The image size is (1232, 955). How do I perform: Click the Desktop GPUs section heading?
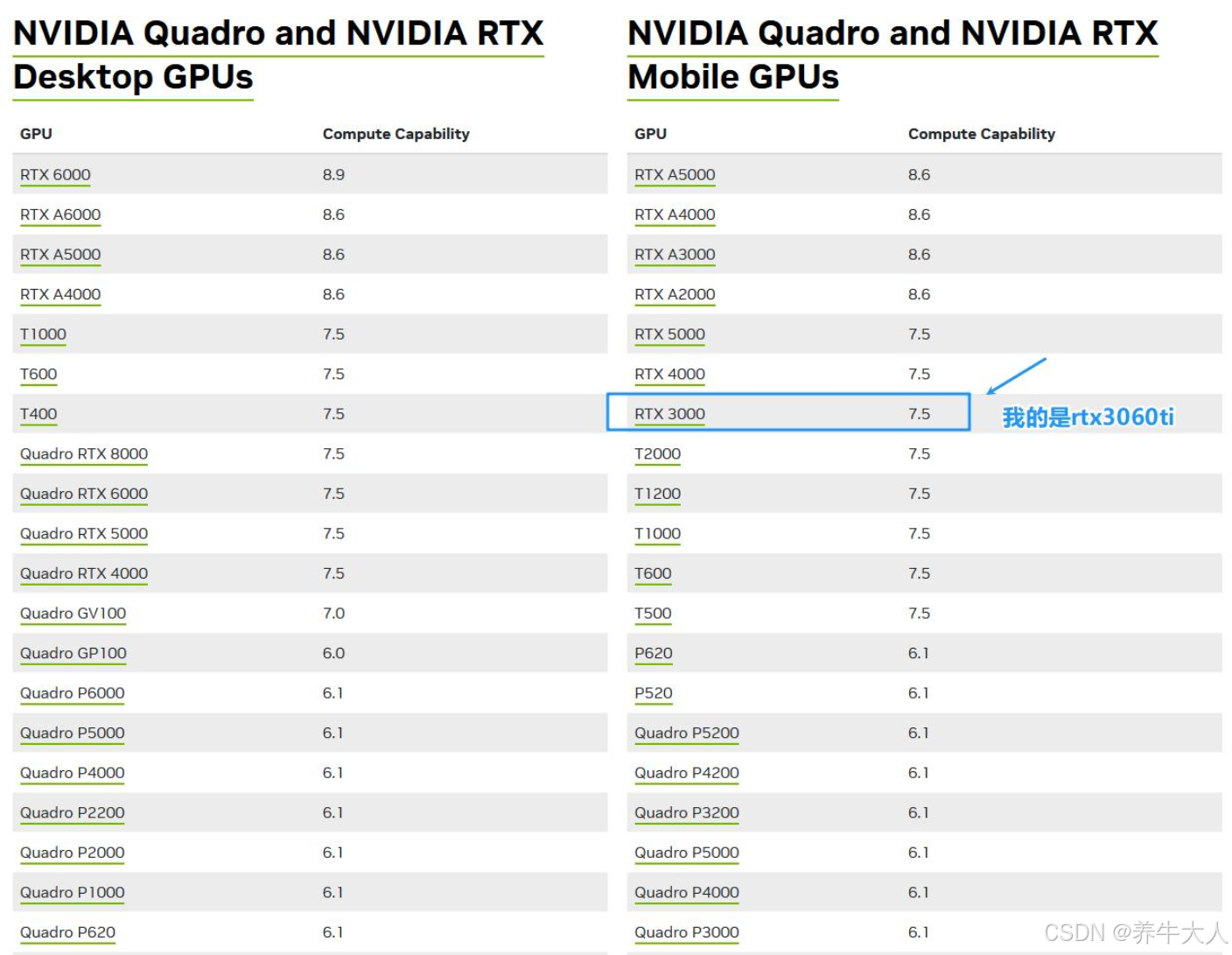tap(278, 55)
